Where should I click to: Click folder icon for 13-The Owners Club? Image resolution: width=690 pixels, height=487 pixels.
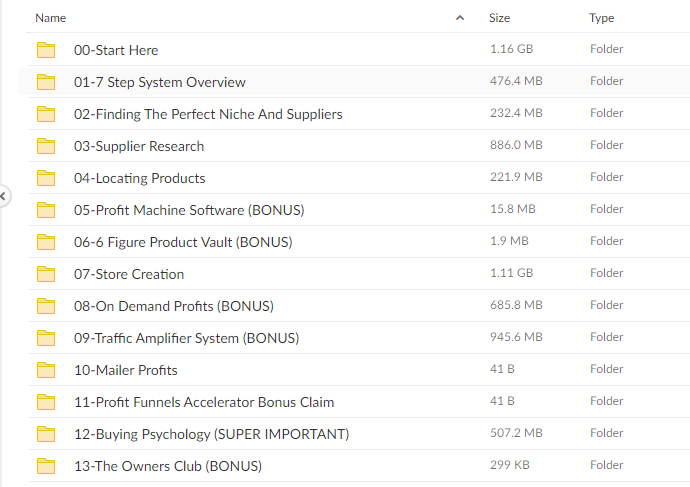pyautogui.click(x=46, y=466)
